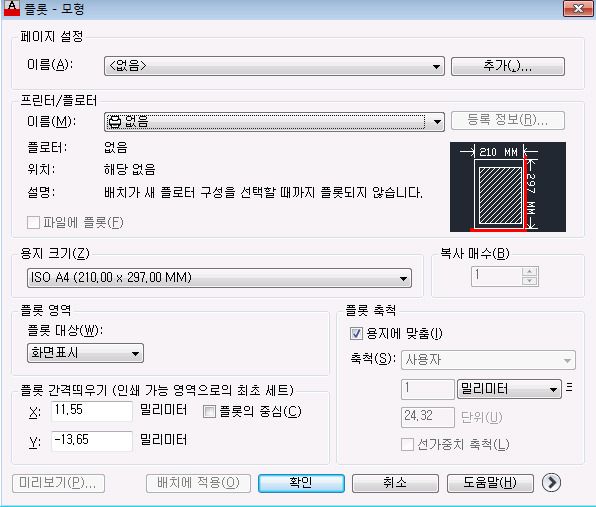Click the X offset field showing 11.55
Image resolution: width=596 pixels, height=507 pixels.
[x=92, y=411]
